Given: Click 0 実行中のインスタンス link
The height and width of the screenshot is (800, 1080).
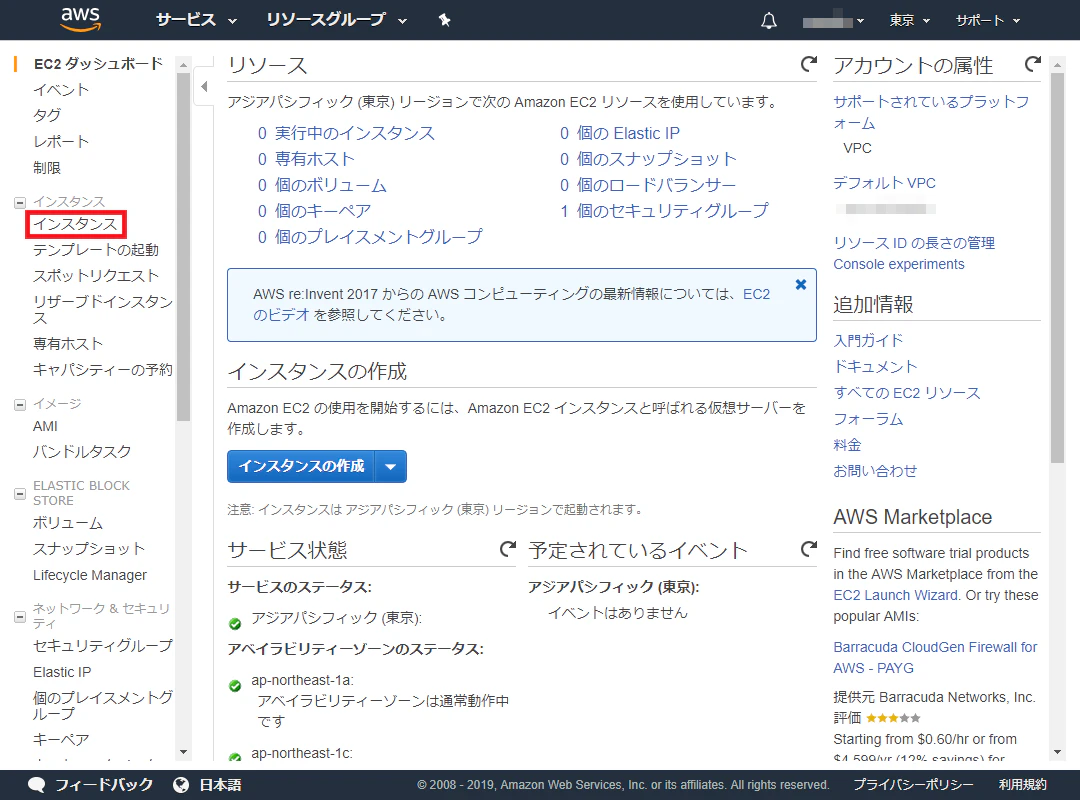Looking at the screenshot, I should [346, 133].
